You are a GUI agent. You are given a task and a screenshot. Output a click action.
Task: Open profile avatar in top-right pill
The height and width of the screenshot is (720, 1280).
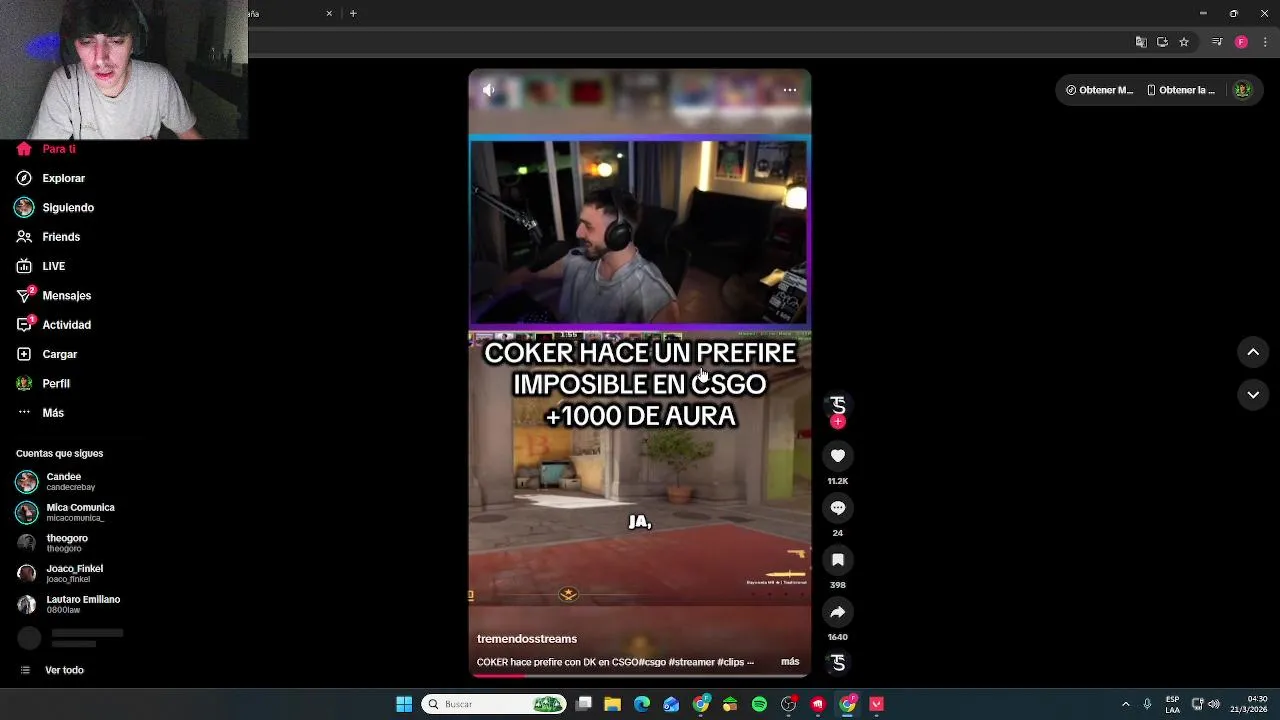[x=1243, y=90]
